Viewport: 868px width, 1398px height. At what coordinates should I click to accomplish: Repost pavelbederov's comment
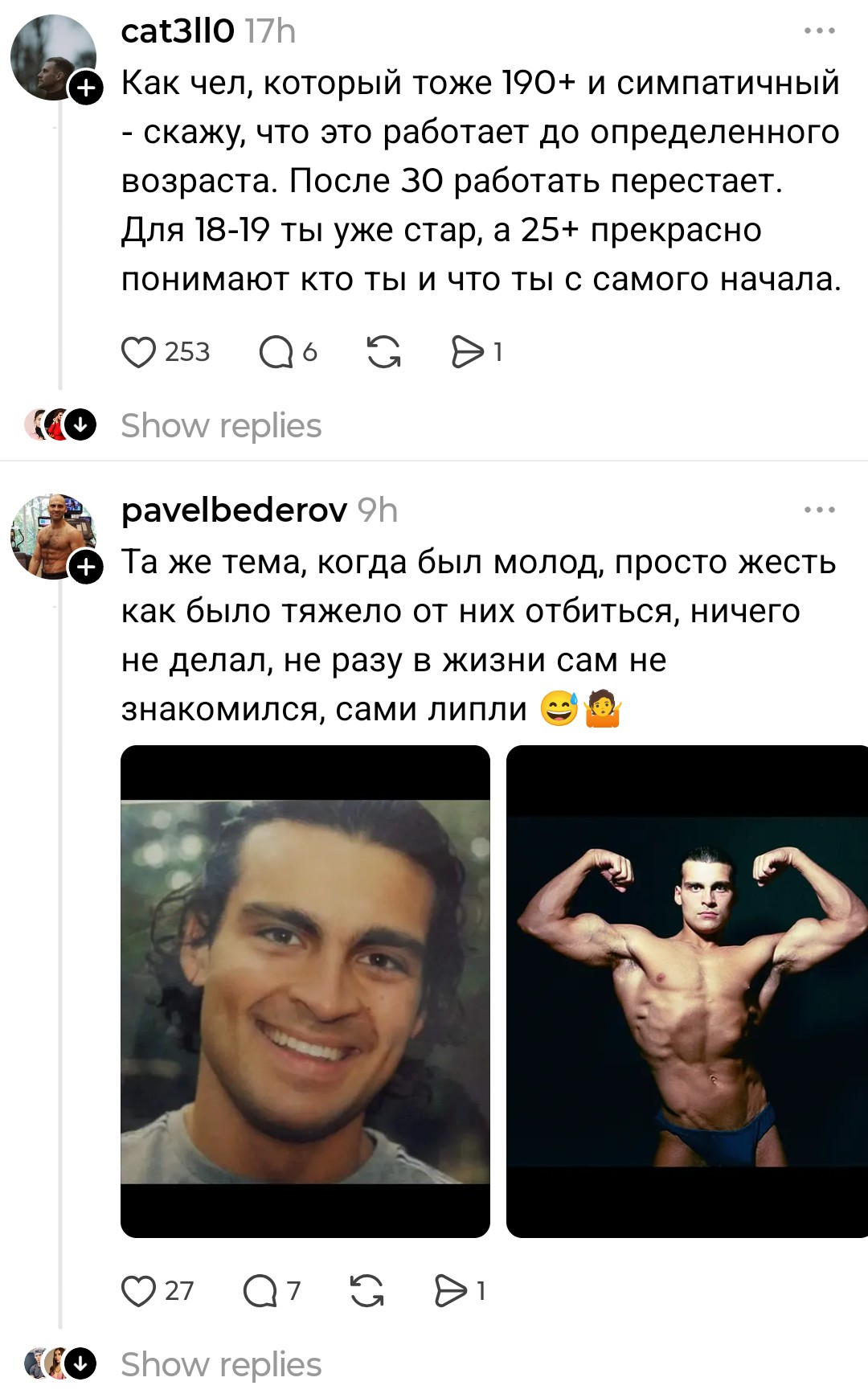pyautogui.click(x=366, y=1291)
